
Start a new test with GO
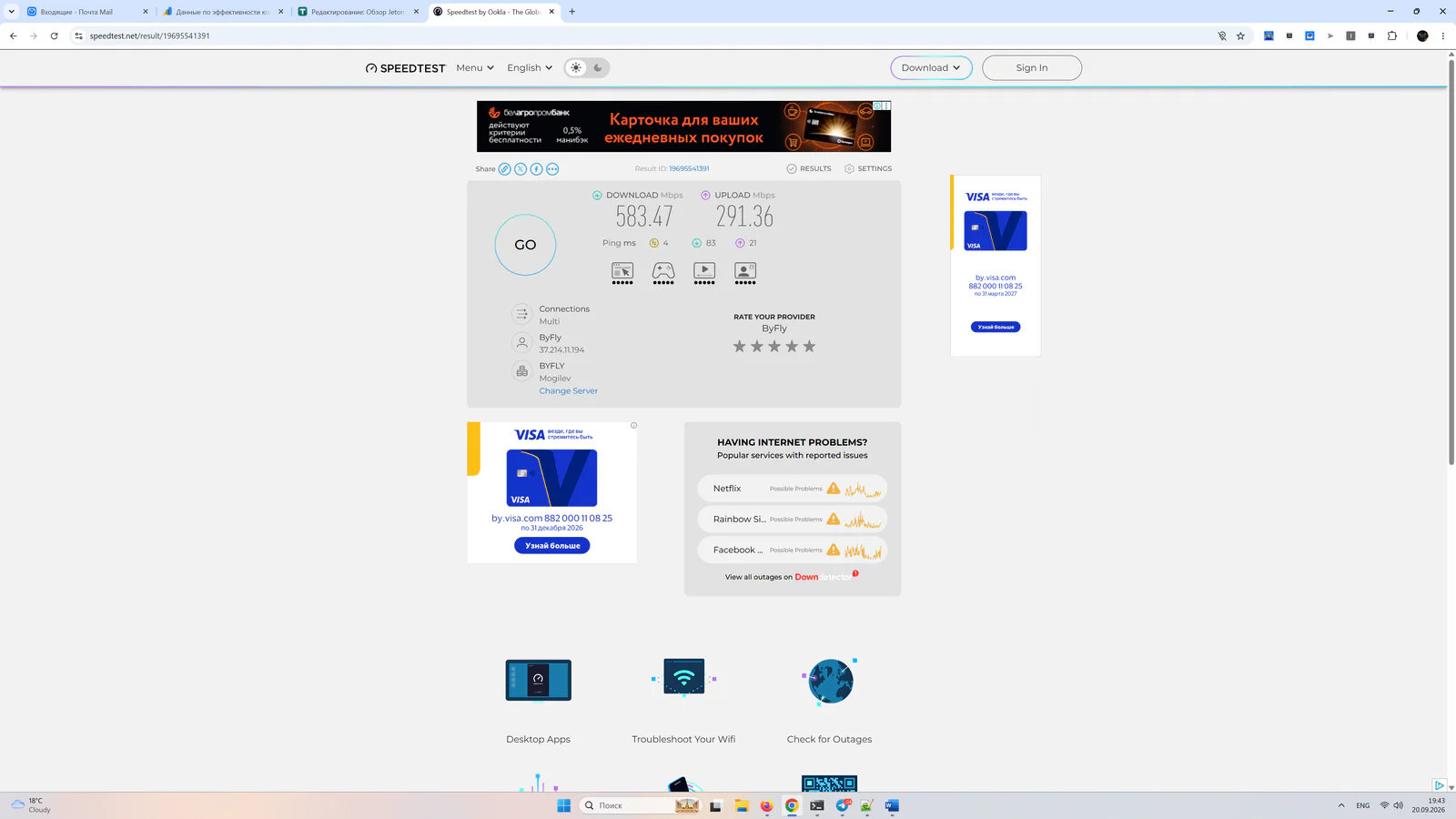coord(525,245)
